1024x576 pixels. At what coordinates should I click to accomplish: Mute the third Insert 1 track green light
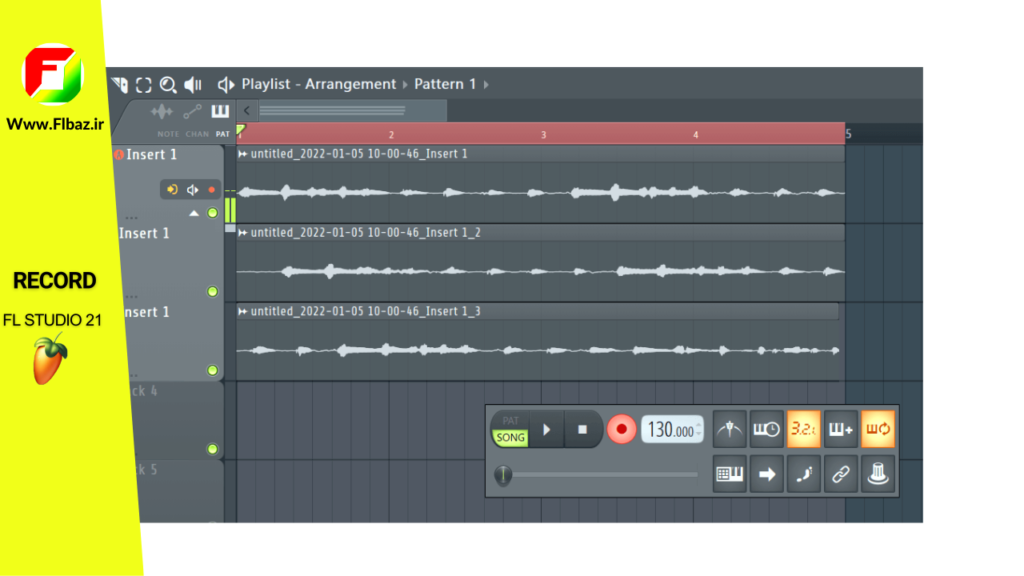click(212, 370)
